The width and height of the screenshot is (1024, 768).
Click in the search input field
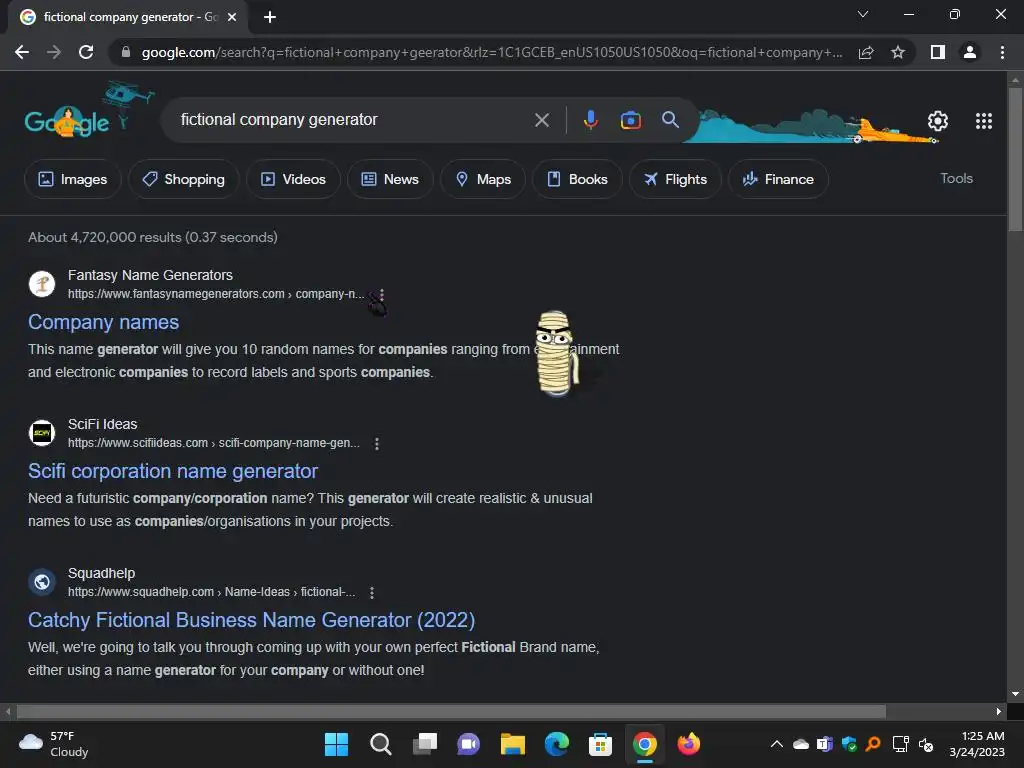[x=353, y=120]
